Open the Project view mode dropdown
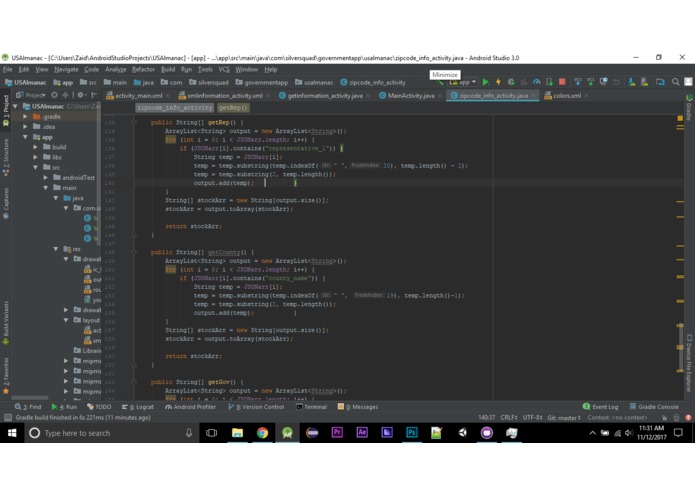The height and width of the screenshot is (494, 695). [x=31, y=95]
